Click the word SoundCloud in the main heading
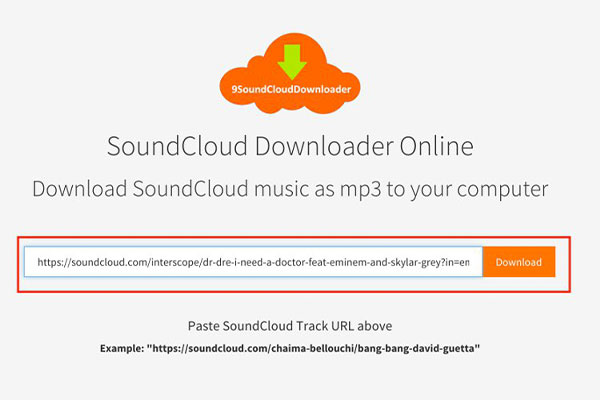 [177, 146]
